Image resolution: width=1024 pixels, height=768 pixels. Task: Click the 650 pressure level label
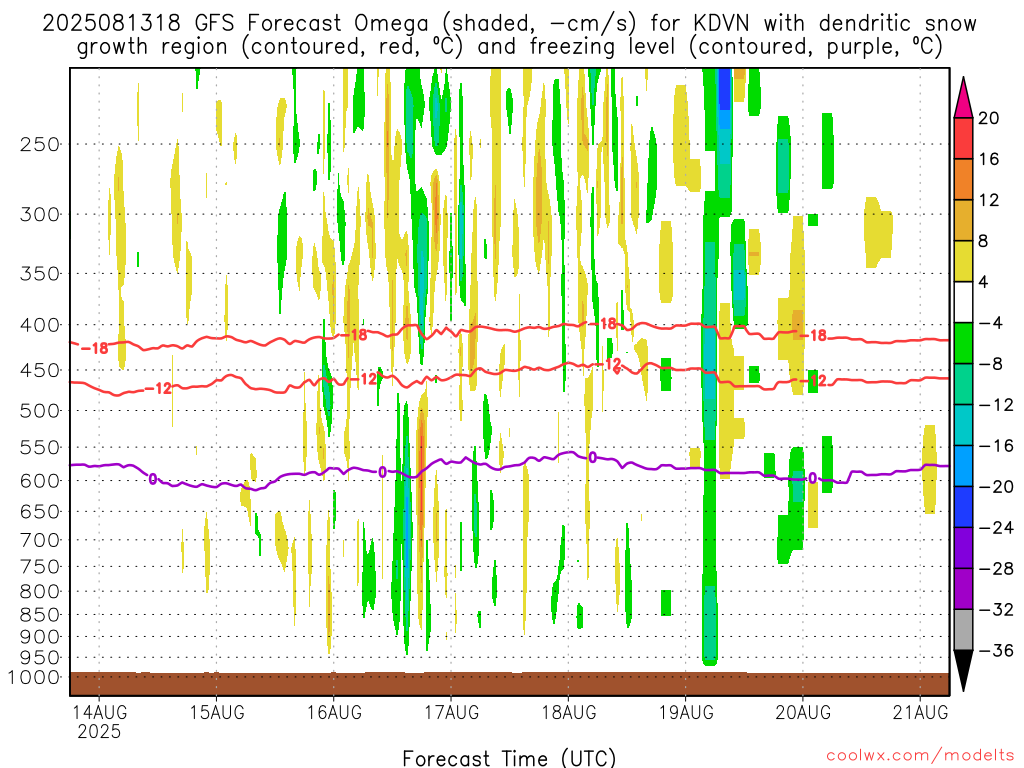coord(40,511)
